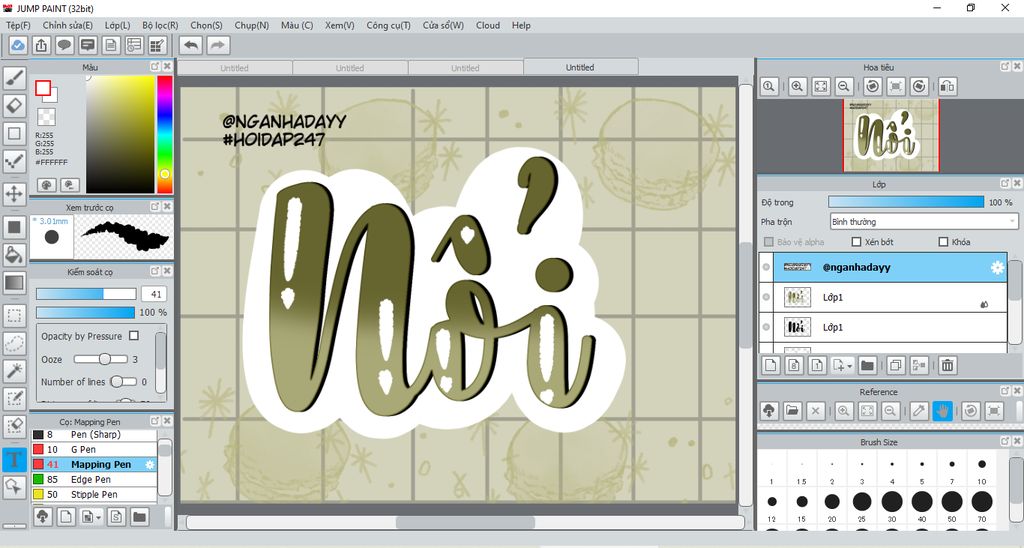Select the Brush tool
Viewport: 1024px width, 548px height.
coord(14,78)
